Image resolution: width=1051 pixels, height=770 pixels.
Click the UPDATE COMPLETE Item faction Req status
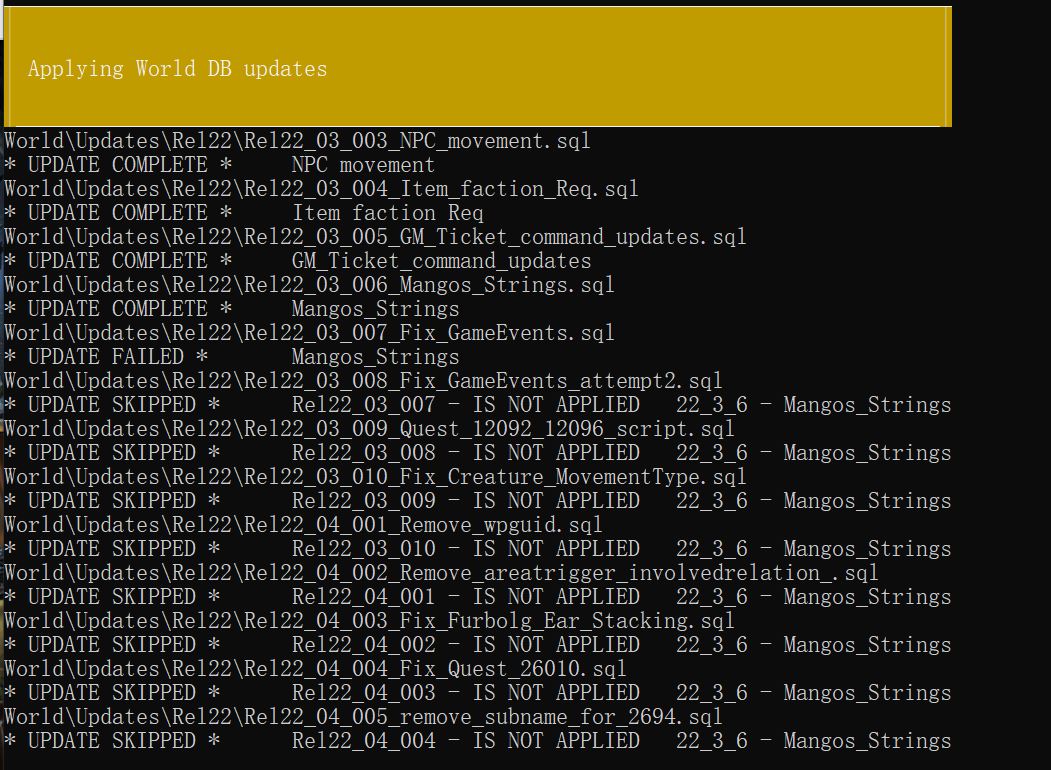point(244,213)
